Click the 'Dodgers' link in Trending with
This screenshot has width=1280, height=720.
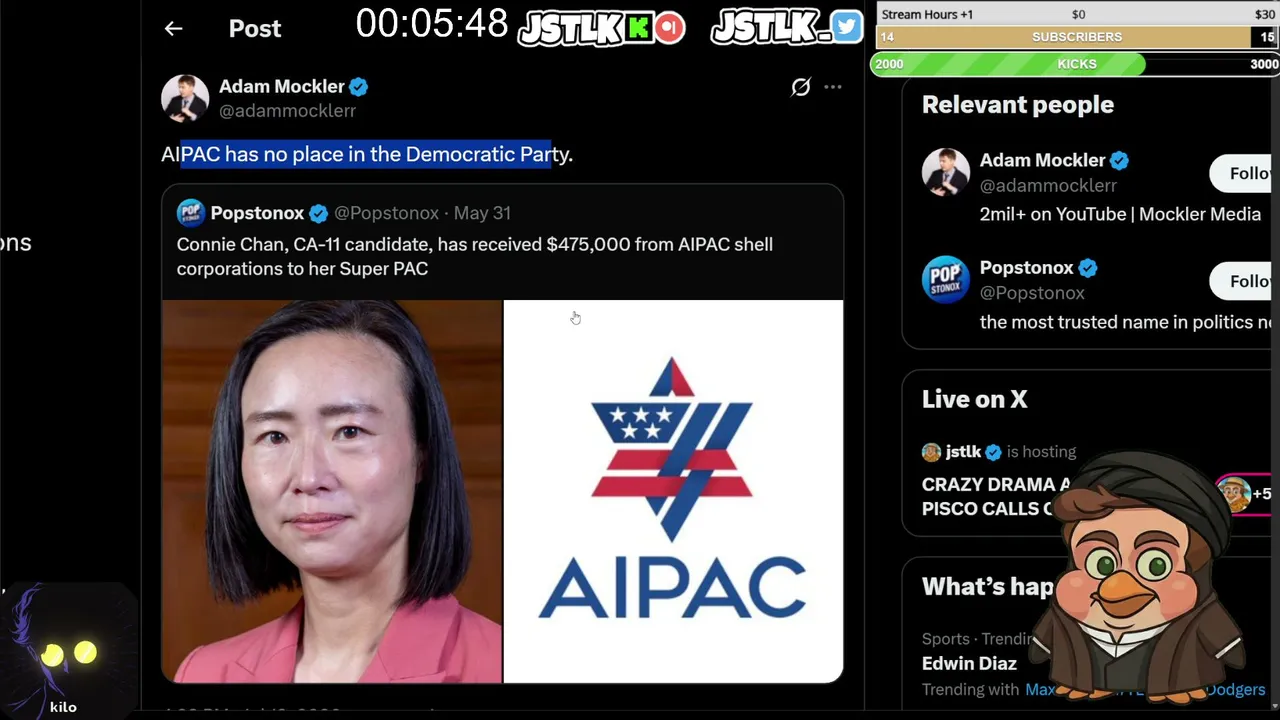[x=1234, y=690]
